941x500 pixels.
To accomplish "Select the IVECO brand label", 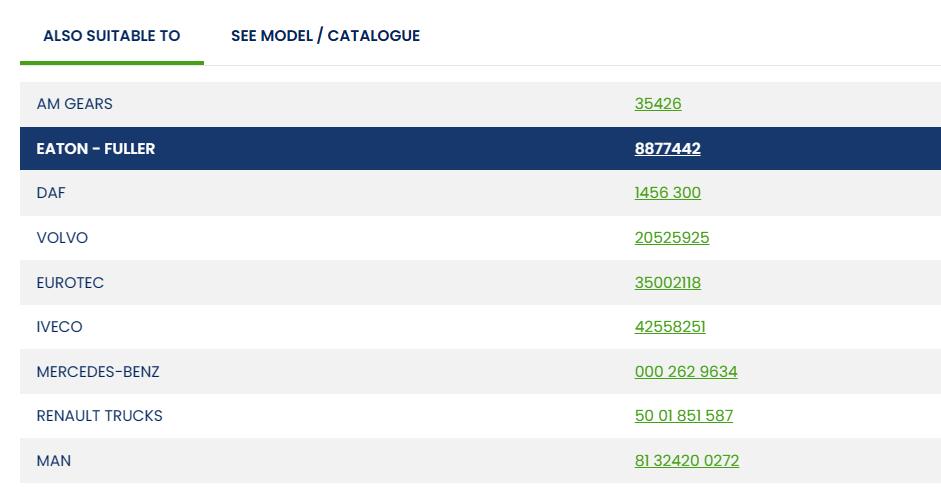I will tap(59, 327).
